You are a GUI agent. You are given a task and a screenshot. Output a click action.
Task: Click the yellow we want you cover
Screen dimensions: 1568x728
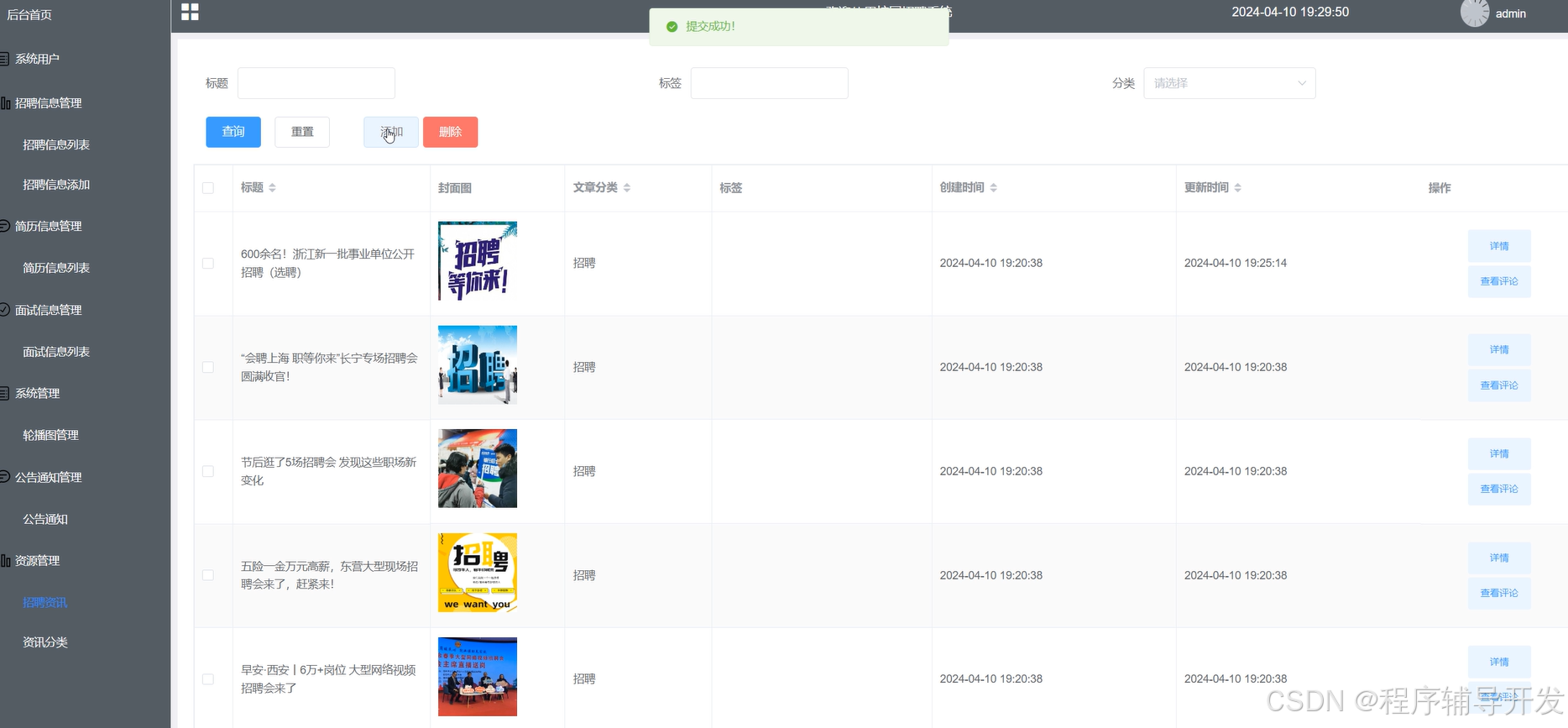click(478, 573)
